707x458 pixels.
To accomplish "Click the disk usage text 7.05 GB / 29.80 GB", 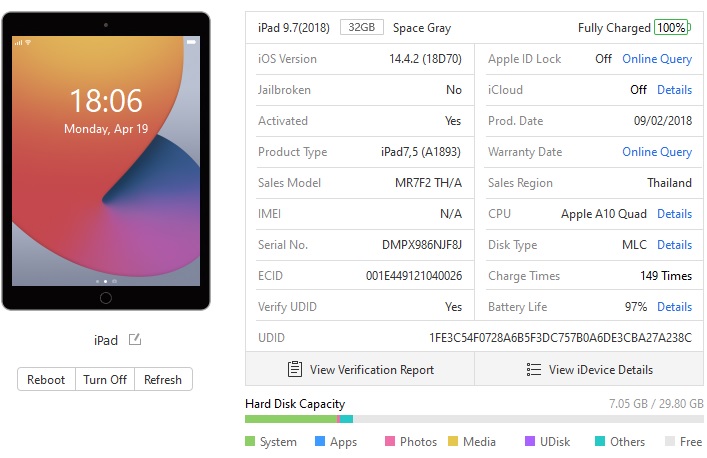I will pyautogui.click(x=656, y=403).
